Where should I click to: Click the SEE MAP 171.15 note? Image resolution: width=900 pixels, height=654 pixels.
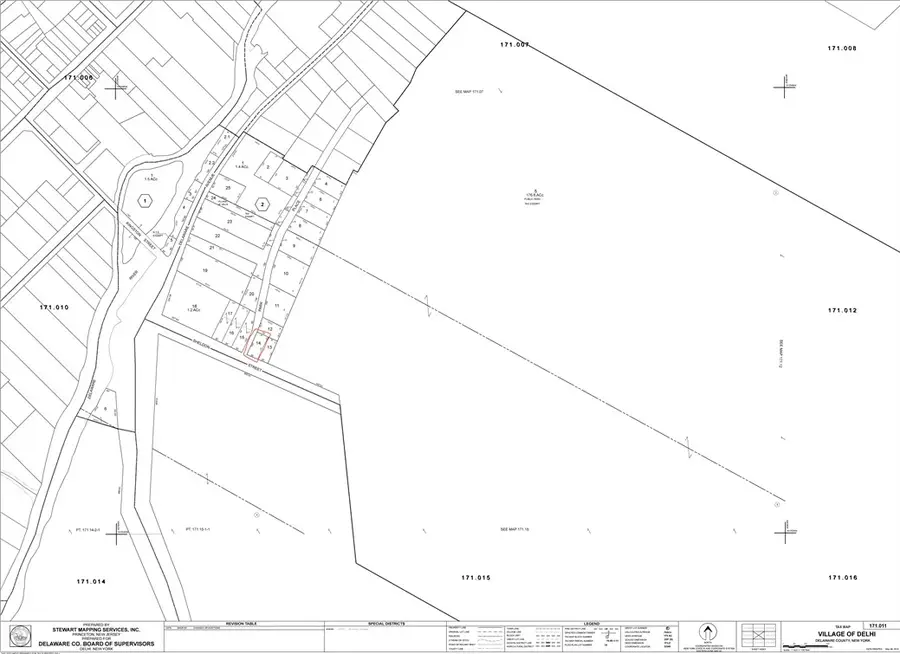point(514,529)
